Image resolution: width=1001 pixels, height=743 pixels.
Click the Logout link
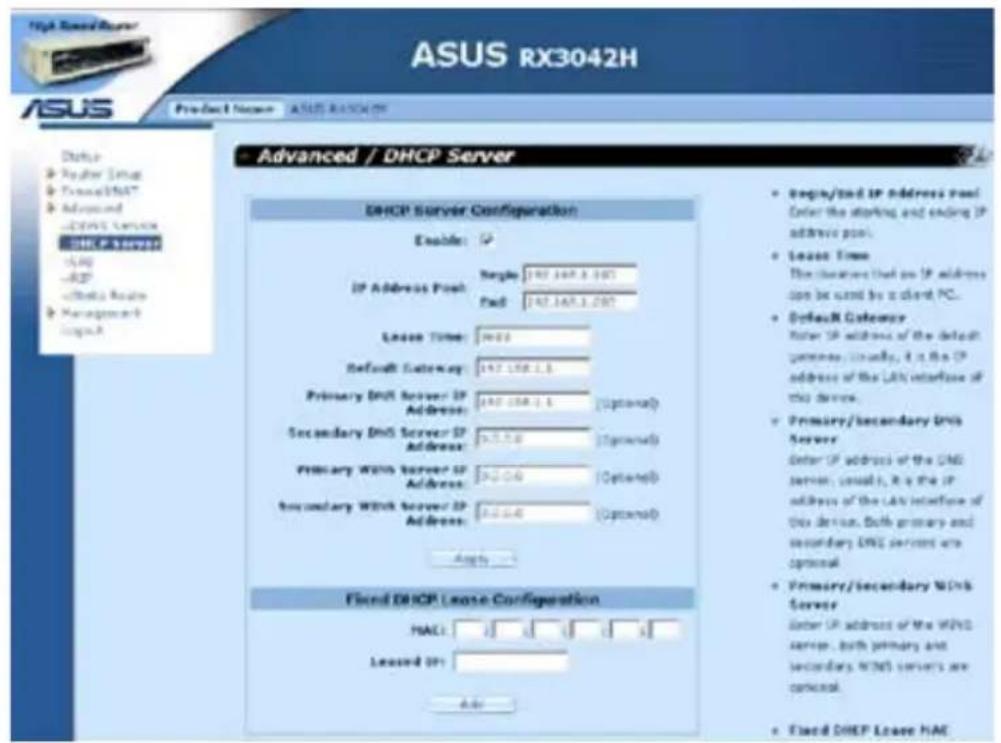pyautogui.click(x=82, y=330)
